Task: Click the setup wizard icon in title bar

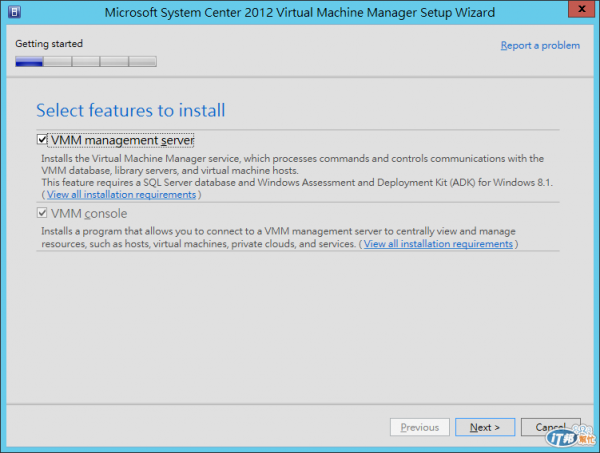Action: (x=14, y=12)
